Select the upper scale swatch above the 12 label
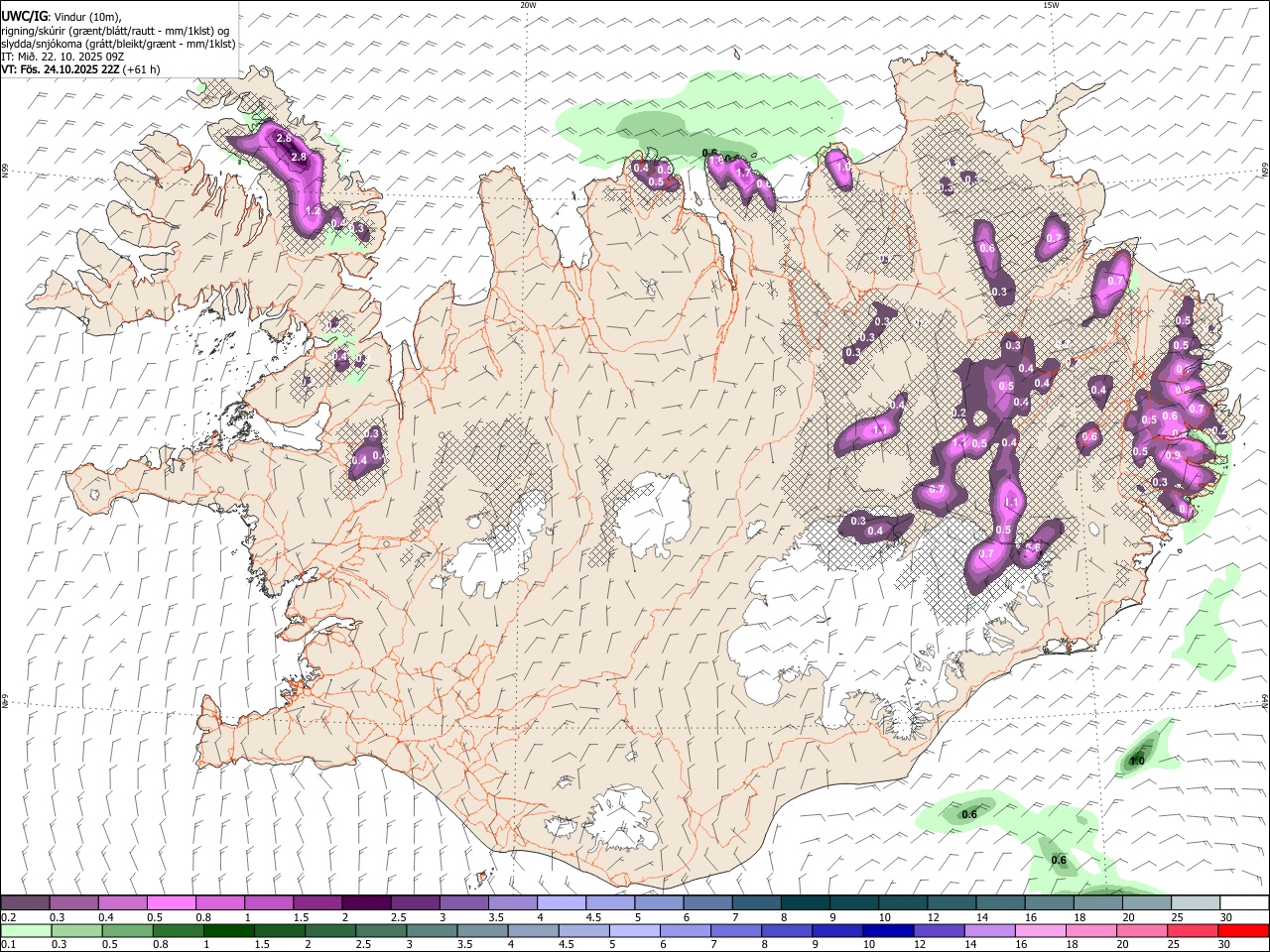This screenshot has height=952, width=1270. point(952,902)
